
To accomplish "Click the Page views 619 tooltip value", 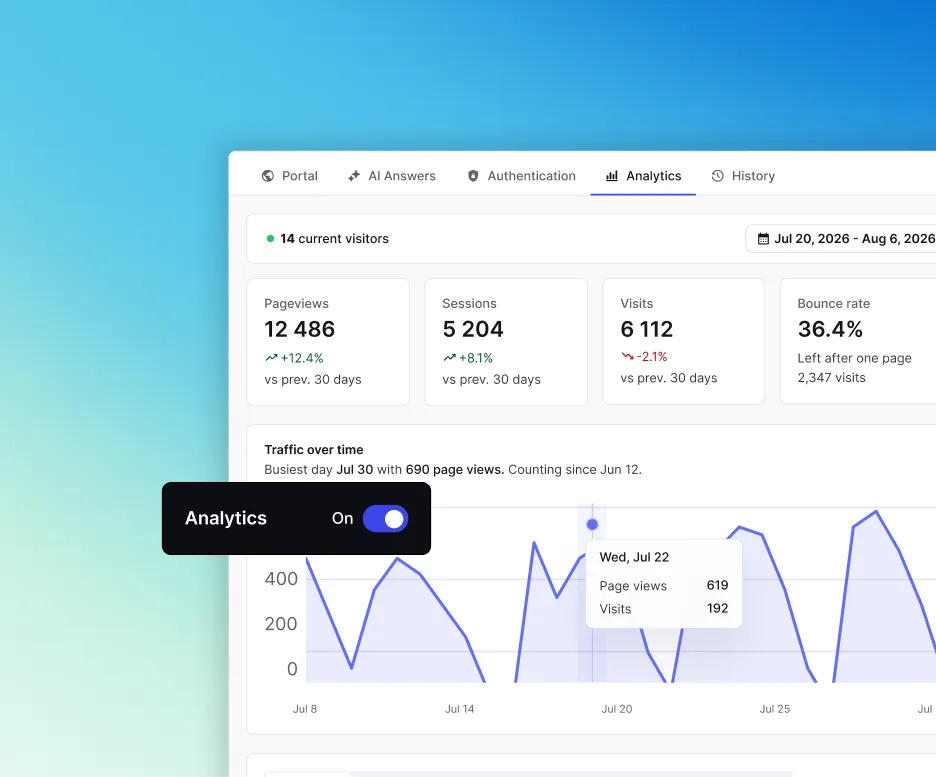I will tap(718, 585).
